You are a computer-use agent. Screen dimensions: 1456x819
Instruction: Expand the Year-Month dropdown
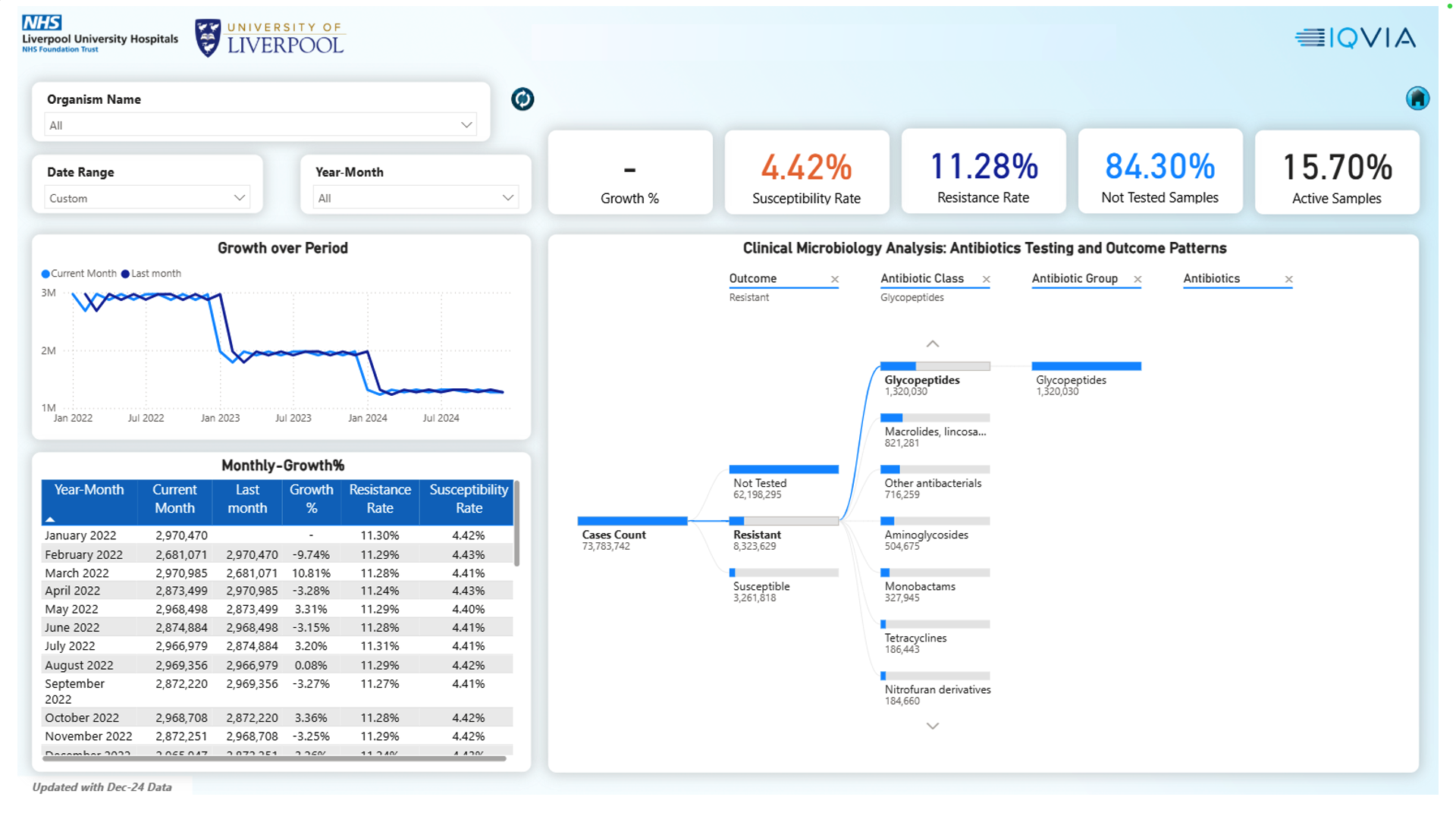tap(416, 198)
